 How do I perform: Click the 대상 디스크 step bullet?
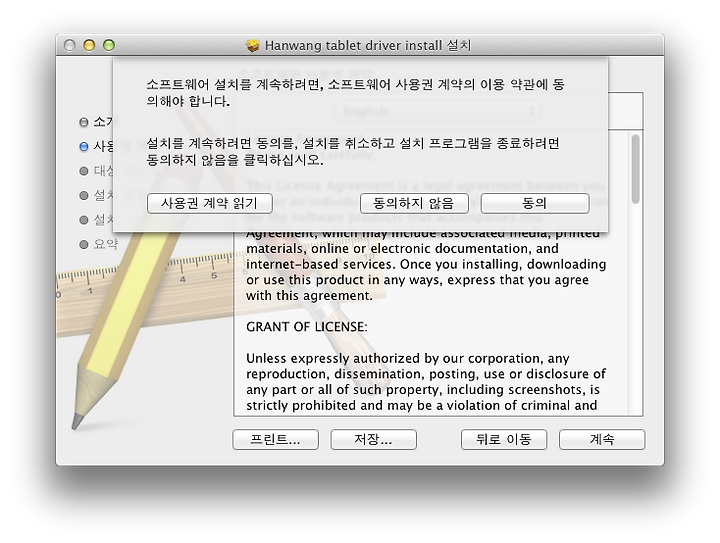click(84, 171)
